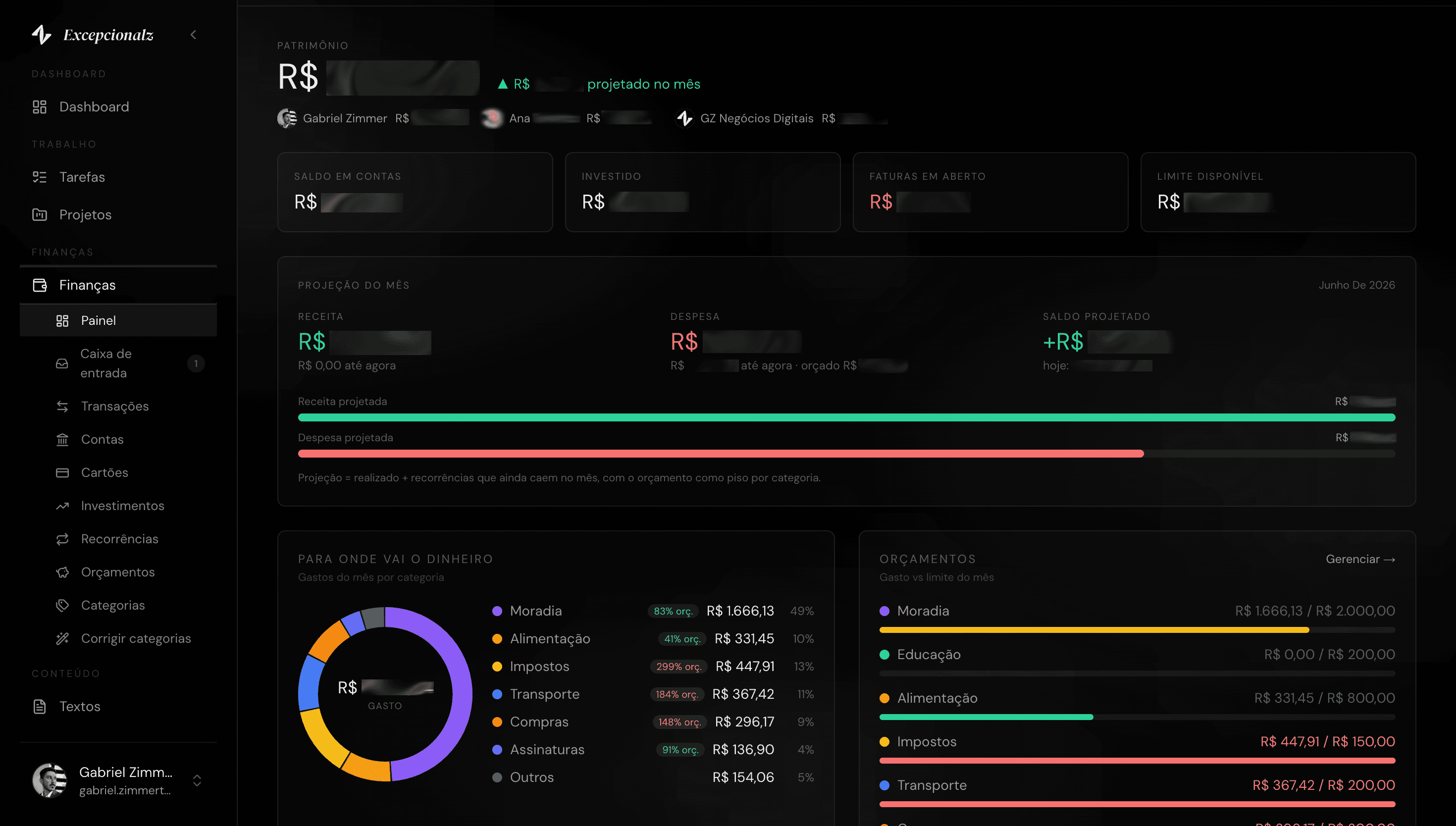This screenshot has width=1456, height=826.
Task: Click the Moradia budget progress bar
Action: click(1137, 630)
